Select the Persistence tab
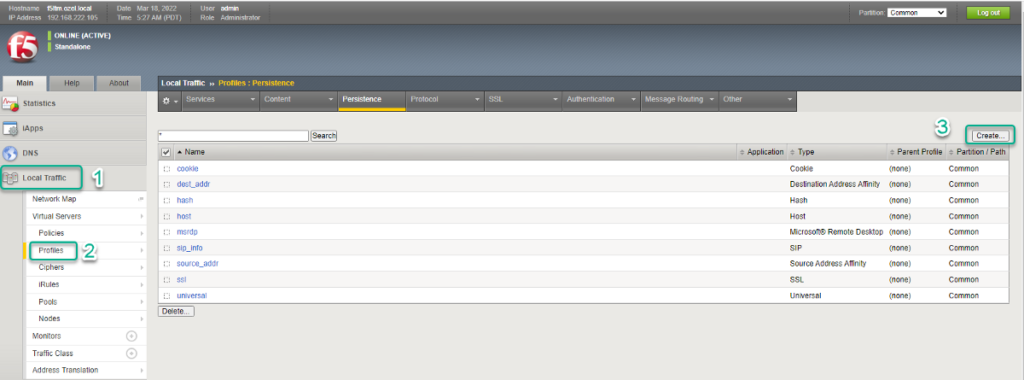Image resolution: width=1024 pixels, height=380 pixels. pos(372,100)
